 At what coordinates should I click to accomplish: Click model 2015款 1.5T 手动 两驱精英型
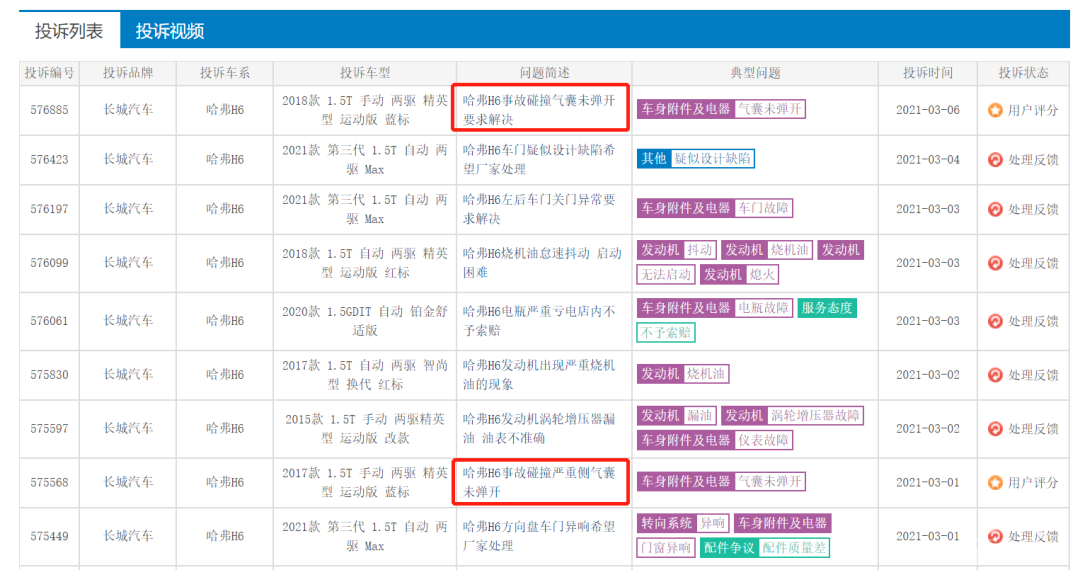365,429
